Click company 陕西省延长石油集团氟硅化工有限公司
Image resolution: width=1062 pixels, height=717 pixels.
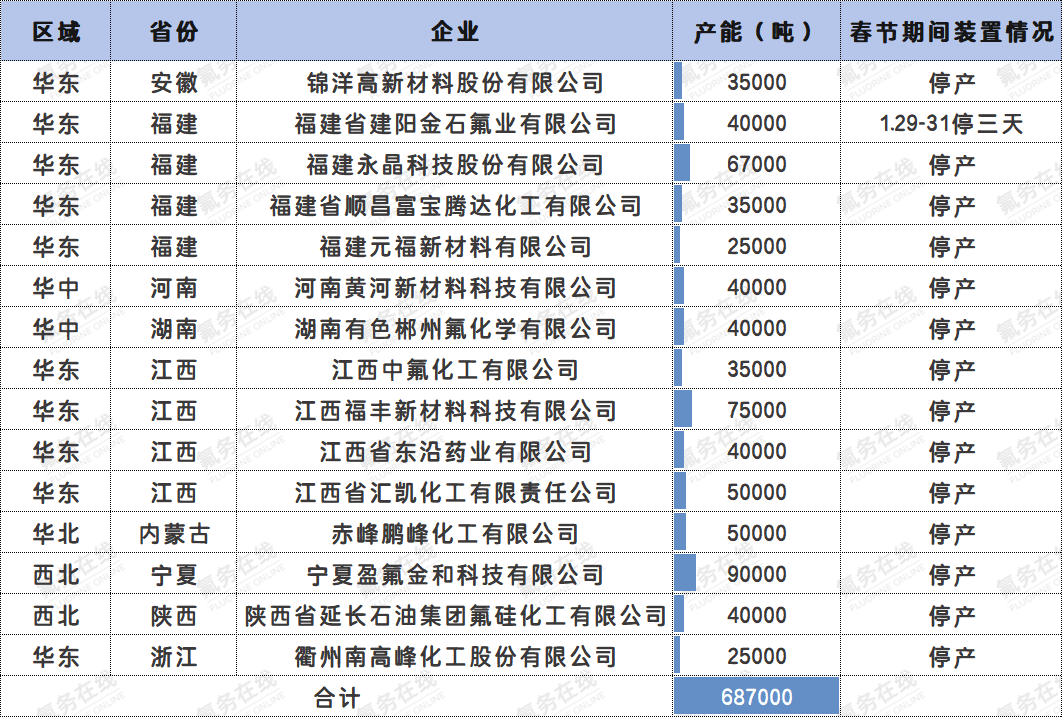pyautogui.click(x=454, y=616)
